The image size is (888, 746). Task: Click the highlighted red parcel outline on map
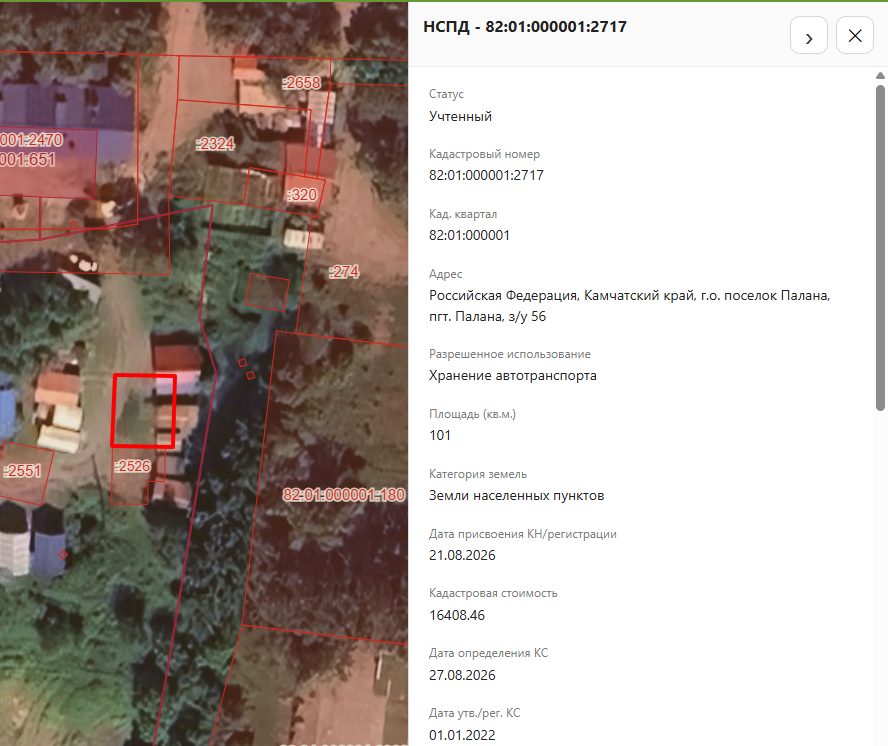pos(144,411)
